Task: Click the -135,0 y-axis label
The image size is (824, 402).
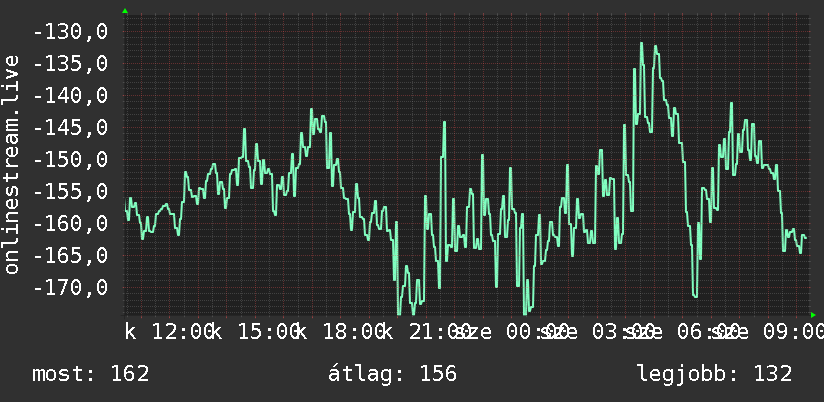Action: 70,64
